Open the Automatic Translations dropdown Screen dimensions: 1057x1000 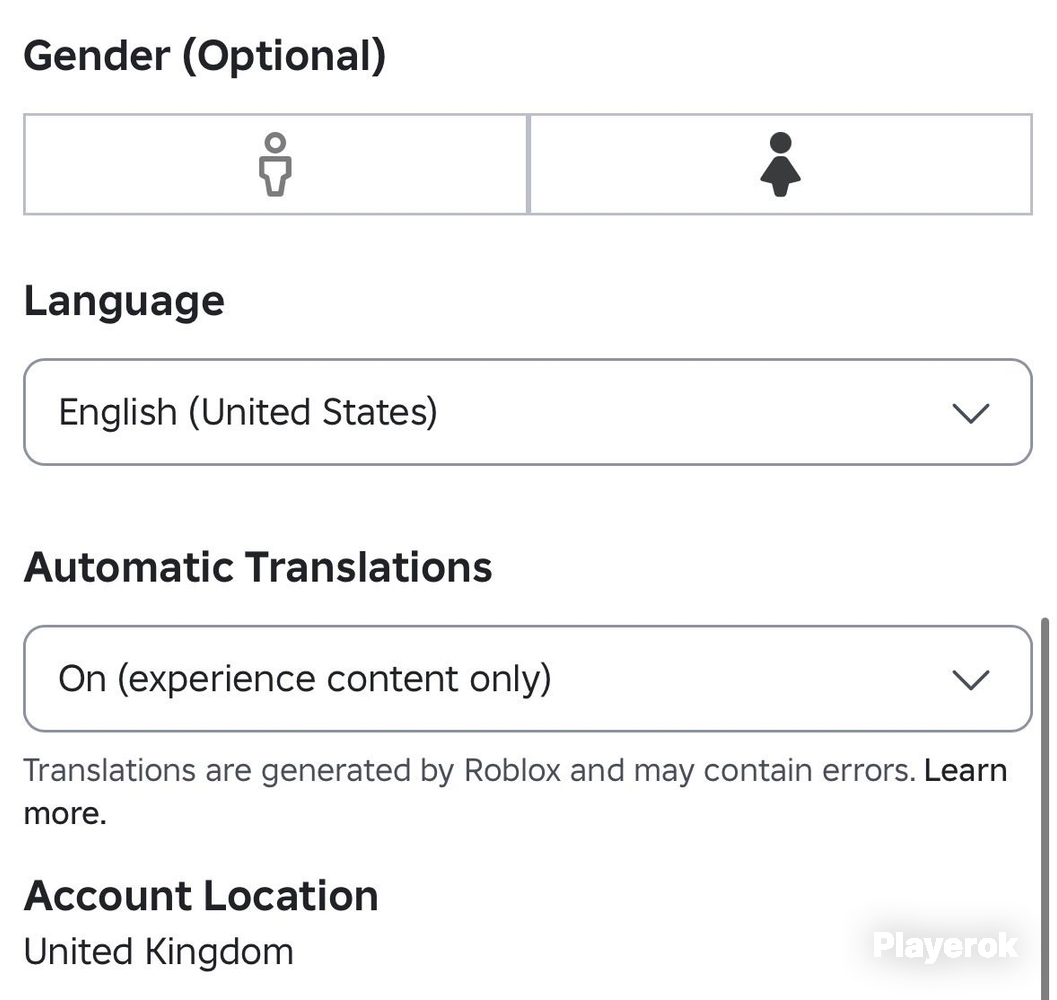coord(528,678)
